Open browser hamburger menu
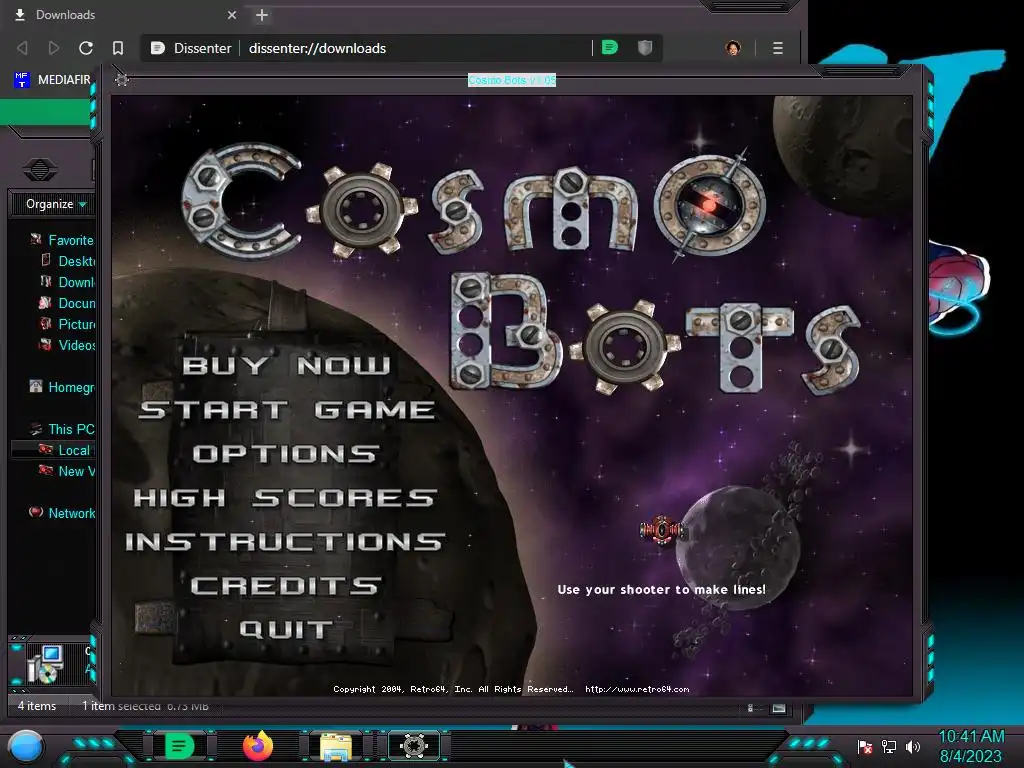Image resolution: width=1024 pixels, height=768 pixels. click(x=777, y=48)
